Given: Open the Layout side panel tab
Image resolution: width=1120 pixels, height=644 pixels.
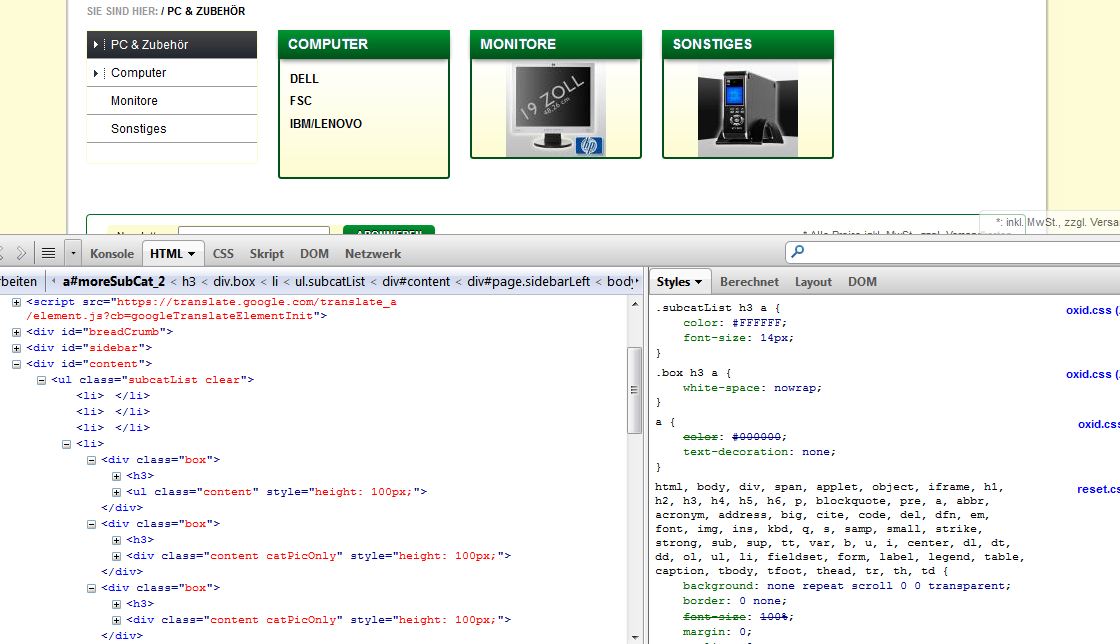Looking at the screenshot, I should 813,282.
